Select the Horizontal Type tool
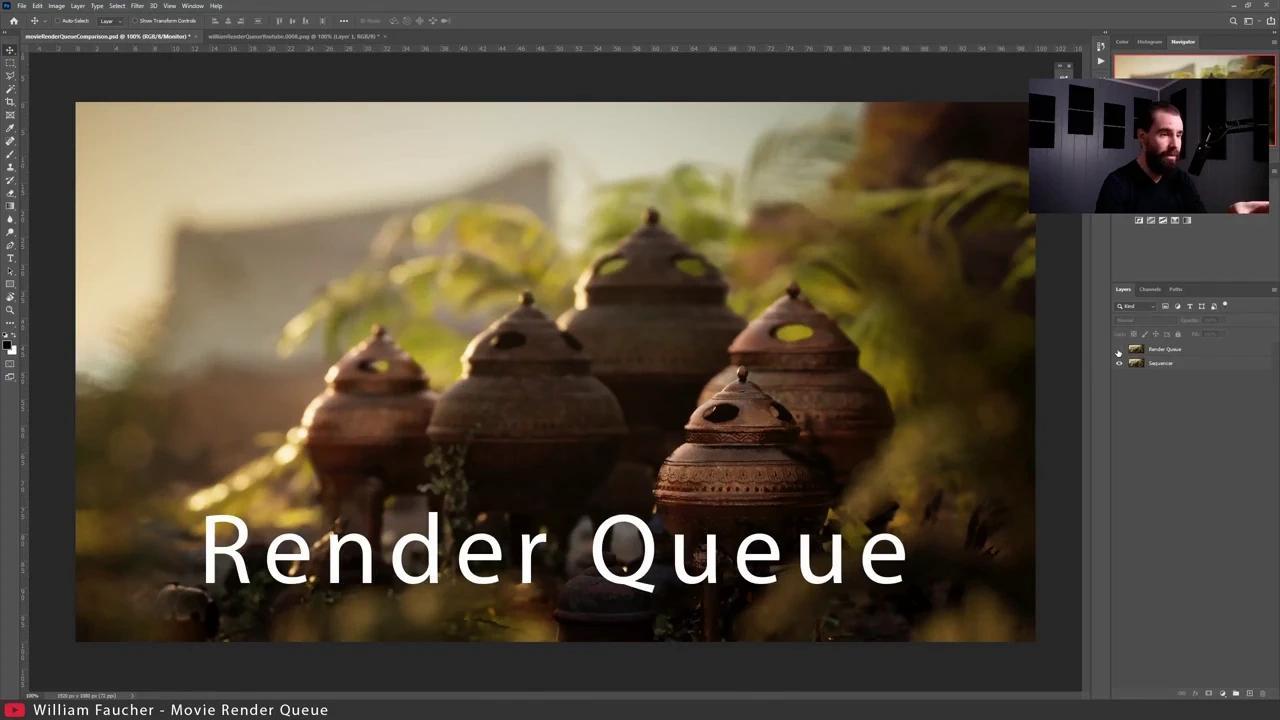The image size is (1280, 720). (10, 257)
